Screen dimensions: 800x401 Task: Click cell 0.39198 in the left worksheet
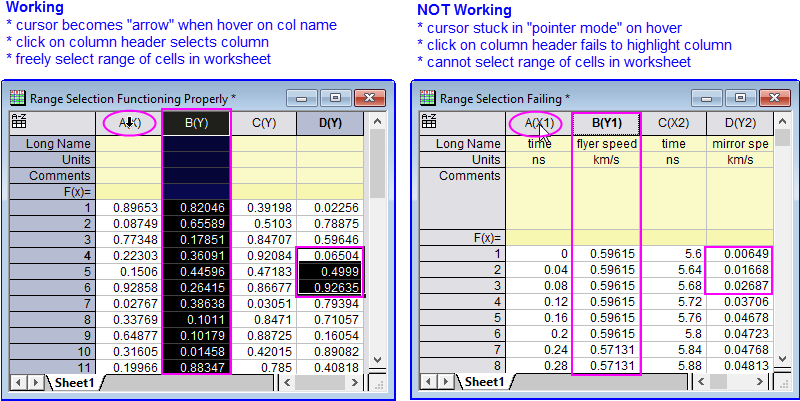pos(264,208)
